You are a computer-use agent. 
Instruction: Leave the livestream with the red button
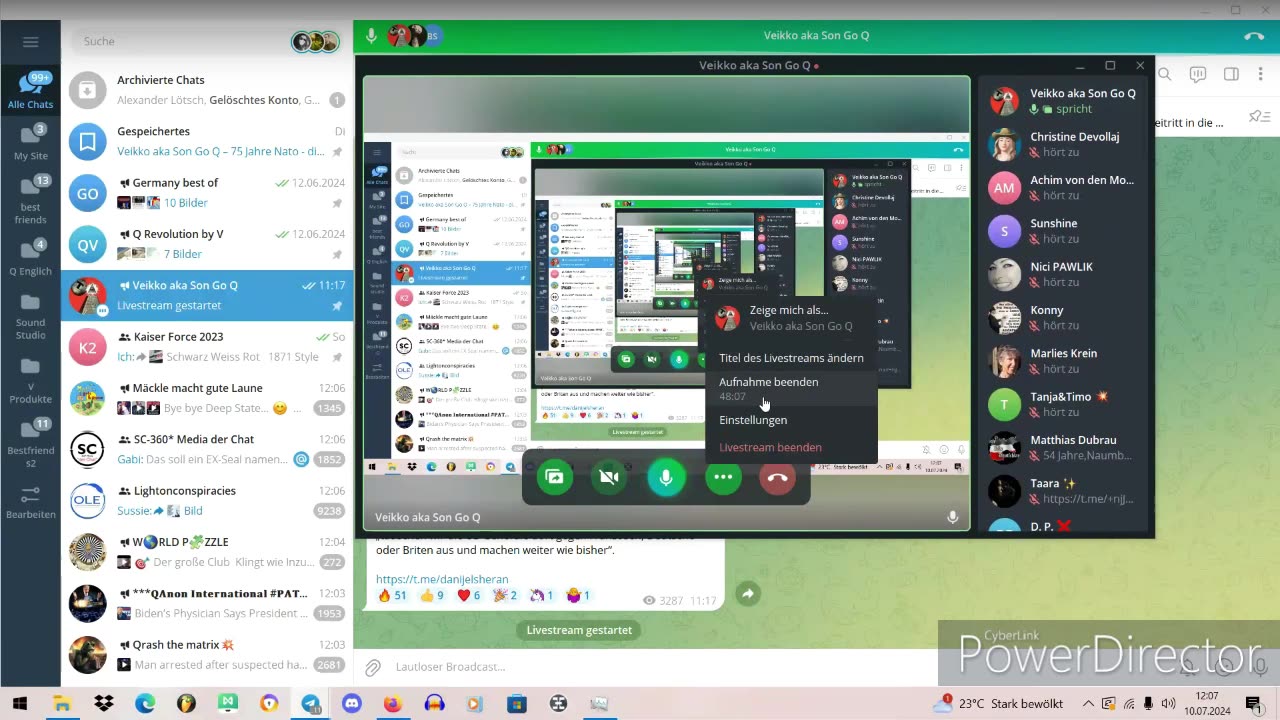tap(778, 478)
